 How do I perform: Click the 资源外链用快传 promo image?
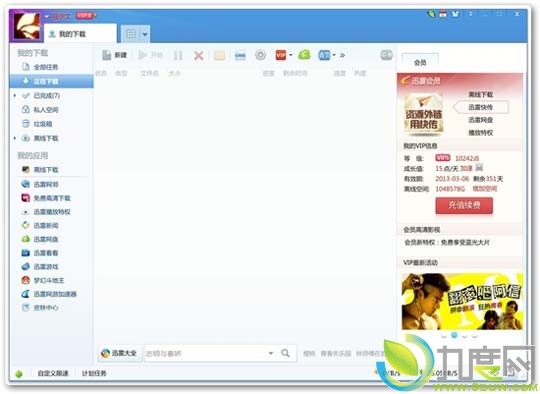pyautogui.click(x=424, y=115)
